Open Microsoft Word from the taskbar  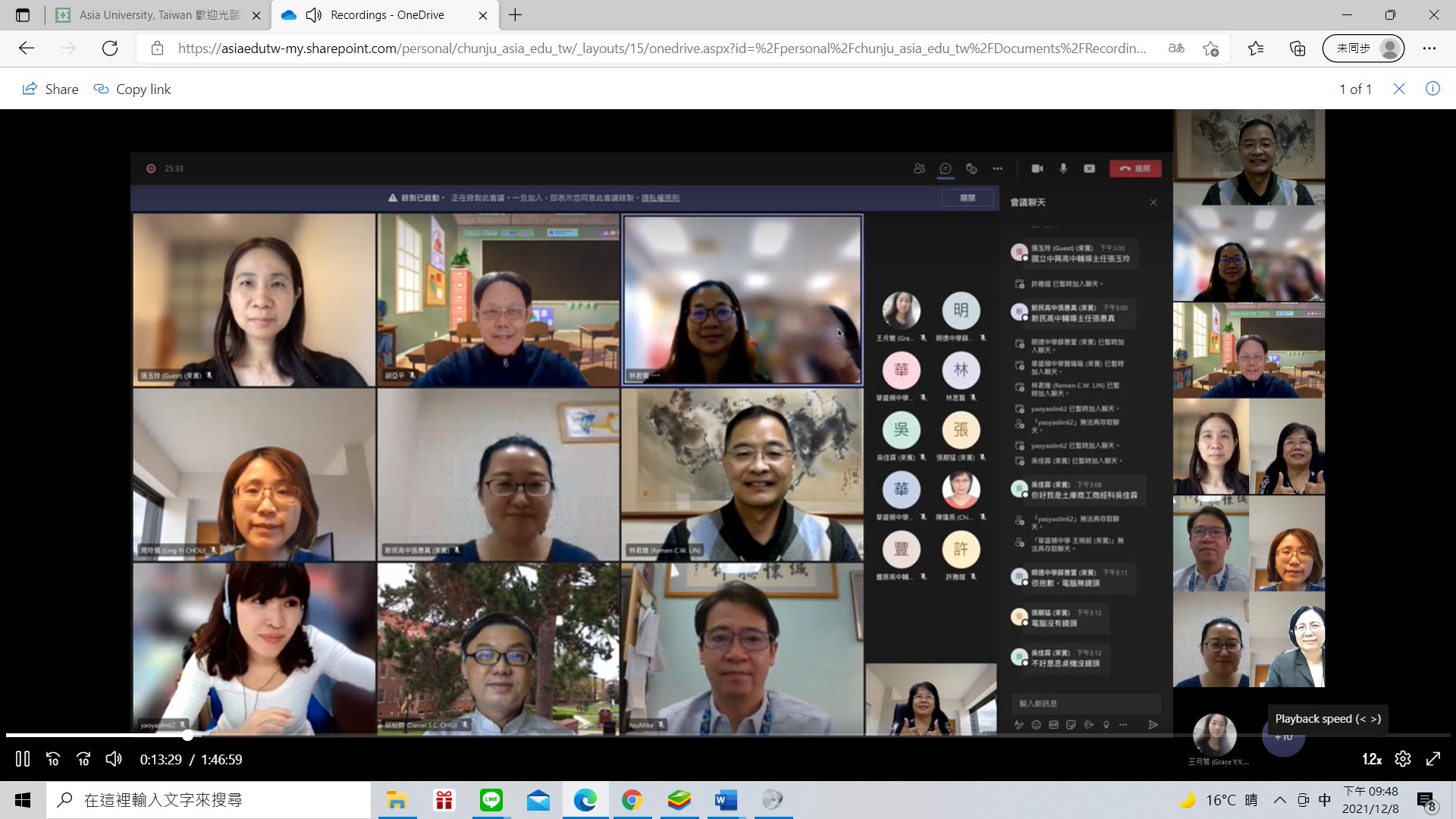click(726, 800)
